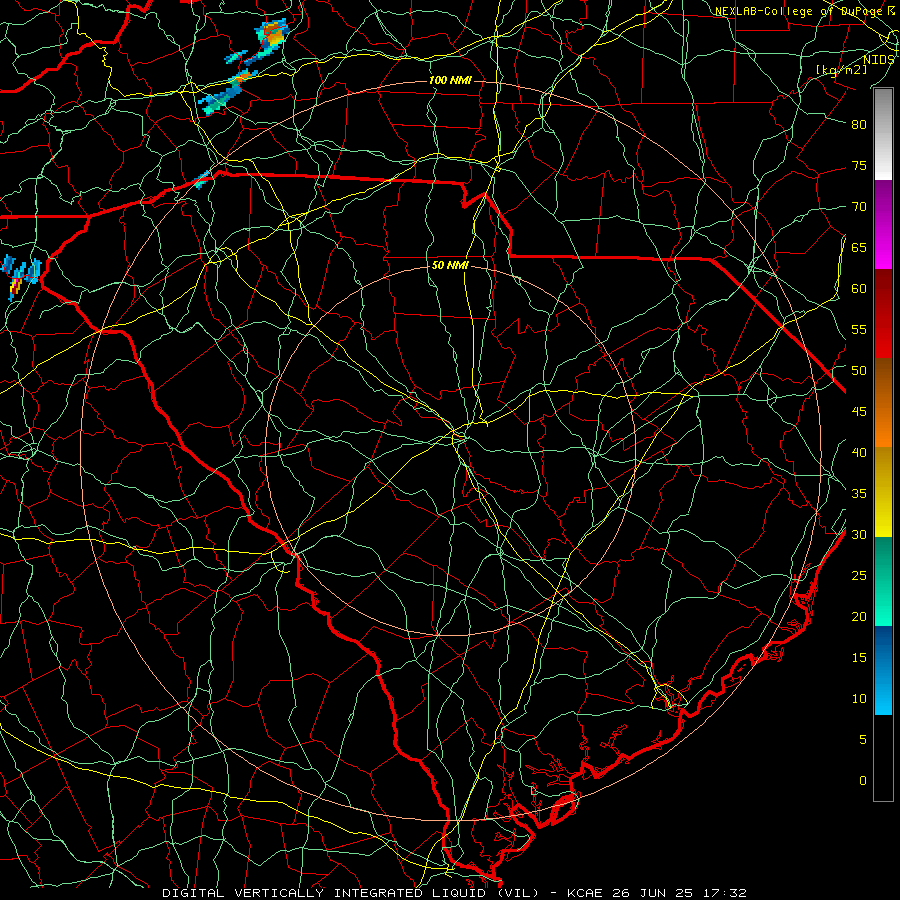This screenshot has width=900, height=900.
Task: Pick the black bottom segment of the VIL legend
Action: [x=883, y=757]
